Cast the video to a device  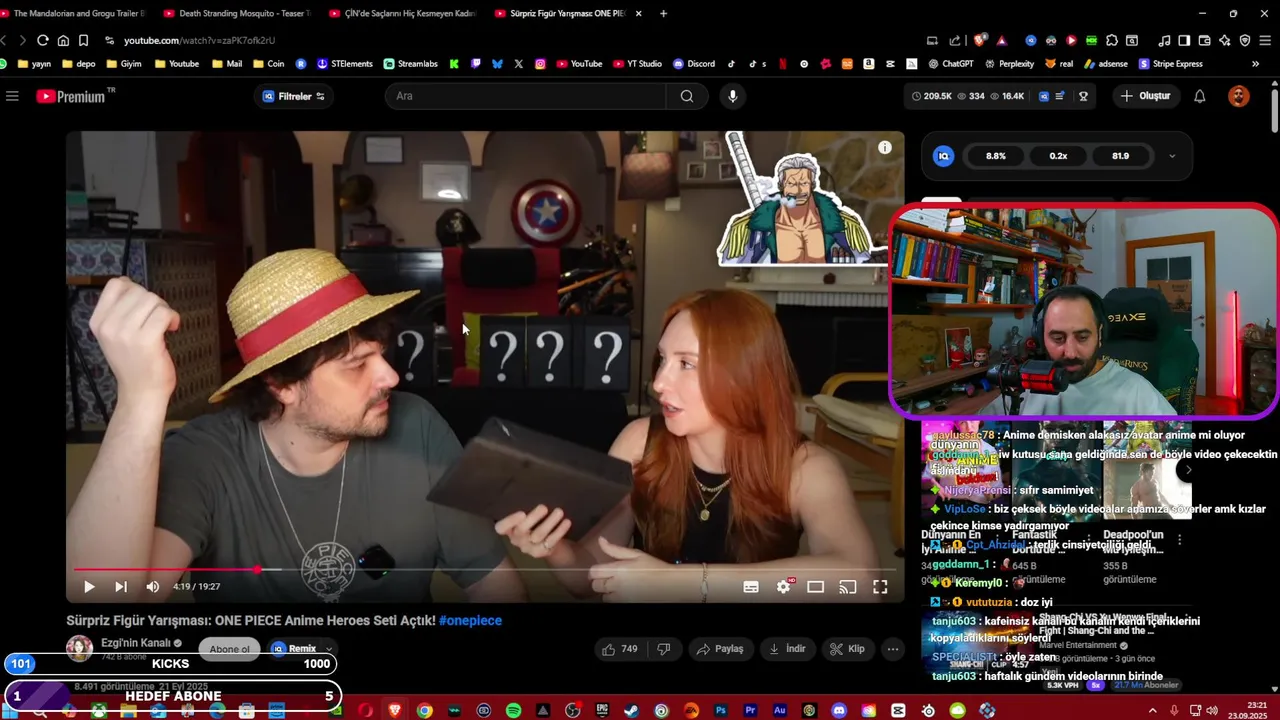coord(848,587)
